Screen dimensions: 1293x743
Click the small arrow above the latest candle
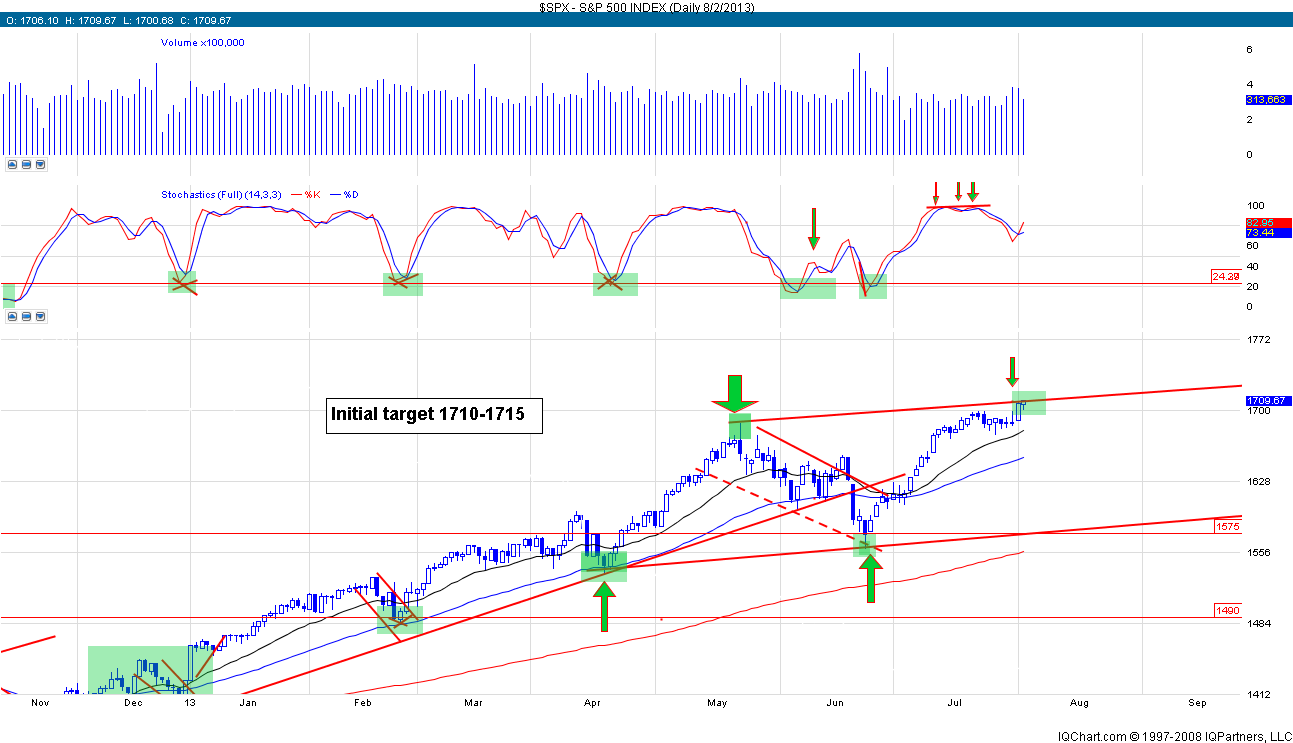click(1012, 371)
